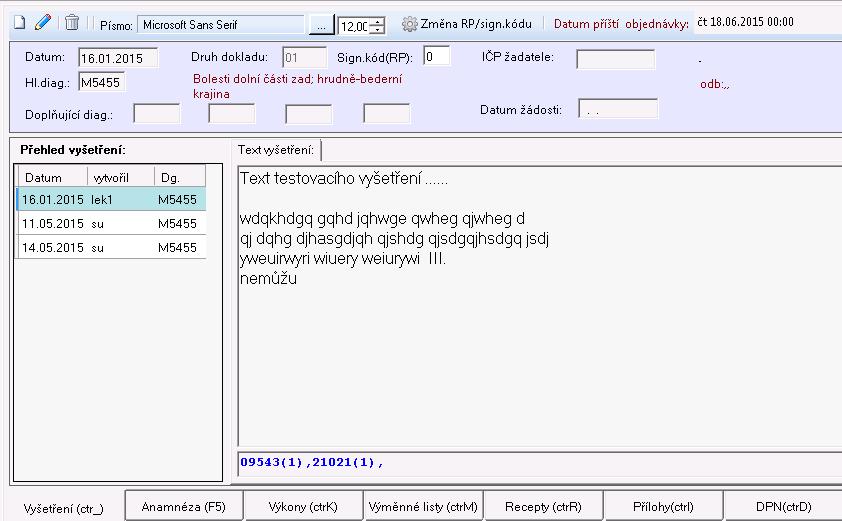Open the Recepty (ctrR) tab
Image resolution: width=842 pixels, height=521 pixels.
[543, 506]
